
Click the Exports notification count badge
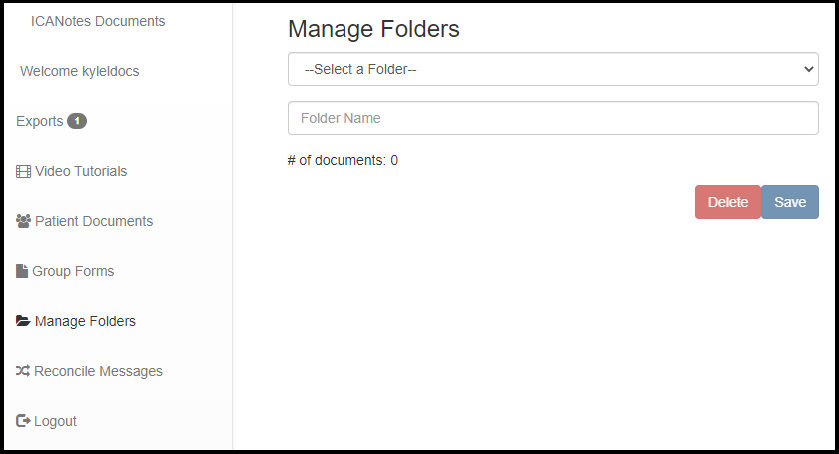tap(77, 121)
